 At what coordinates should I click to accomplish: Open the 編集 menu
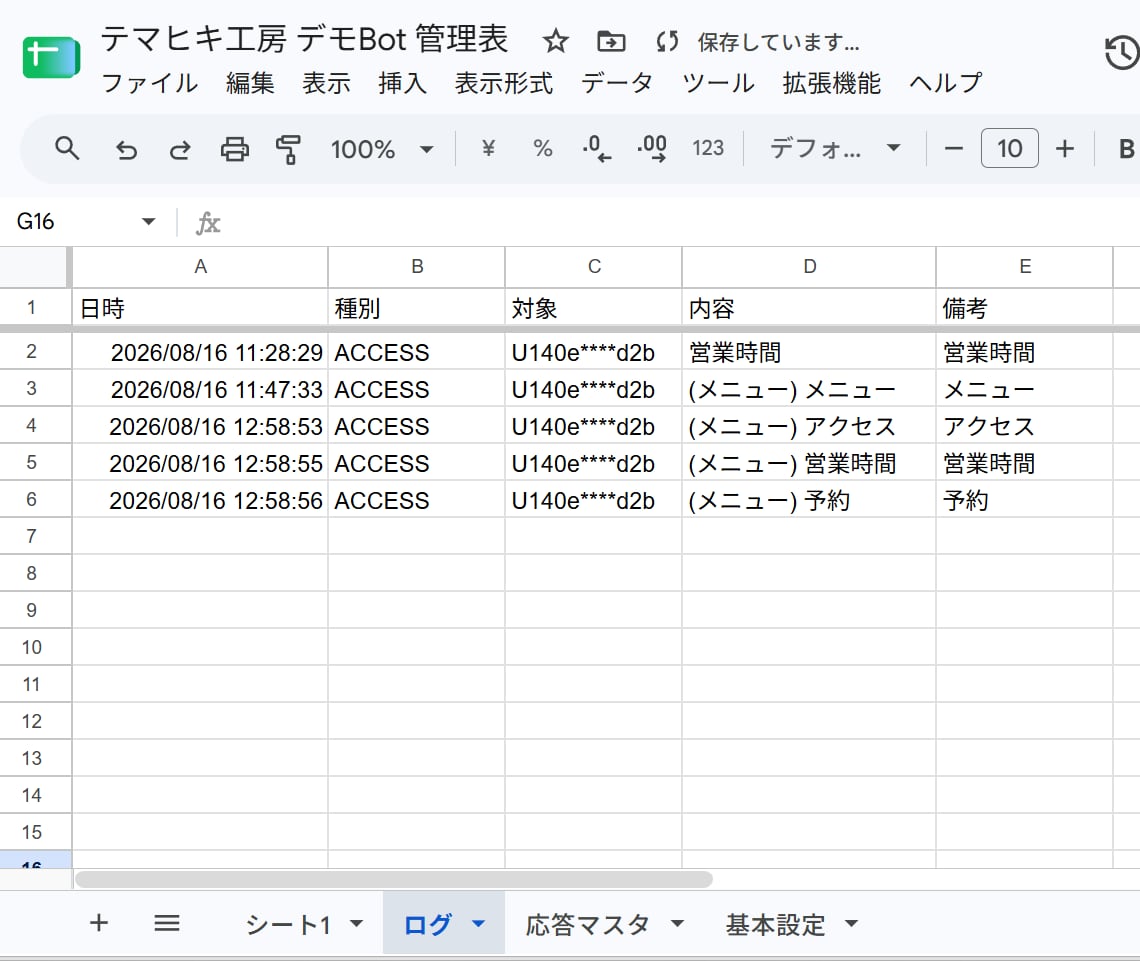[x=249, y=83]
